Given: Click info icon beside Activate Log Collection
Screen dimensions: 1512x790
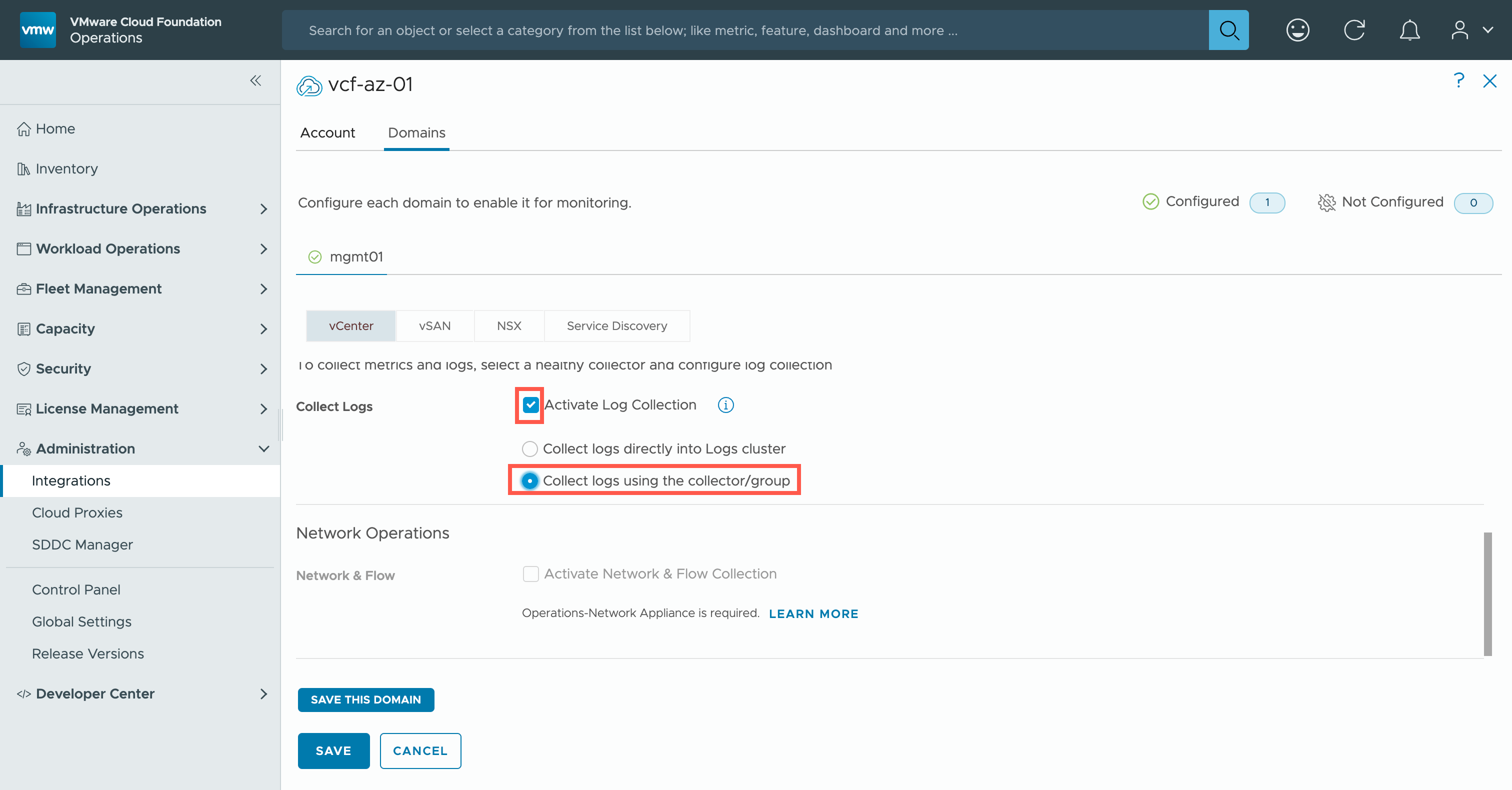Looking at the screenshot, I should tap(725, 405).
